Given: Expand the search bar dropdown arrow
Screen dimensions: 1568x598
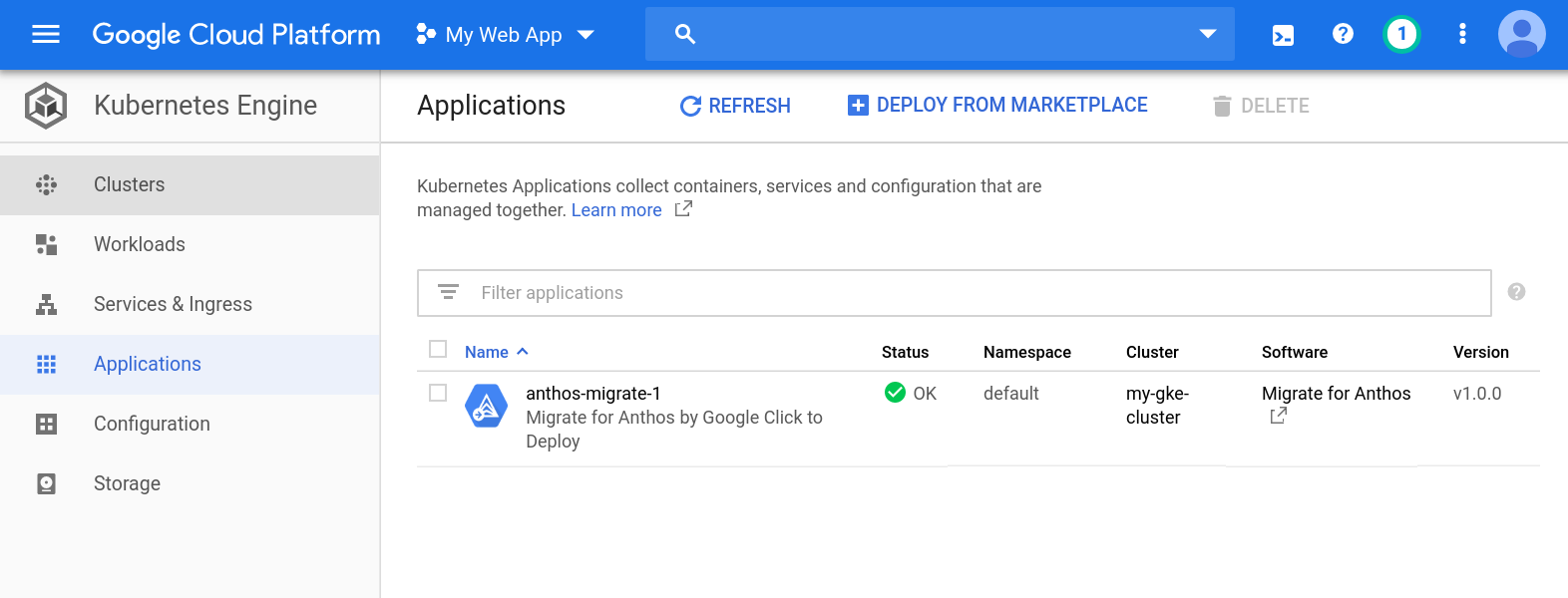Looking at the screenshot, I should coord(1207,35).
